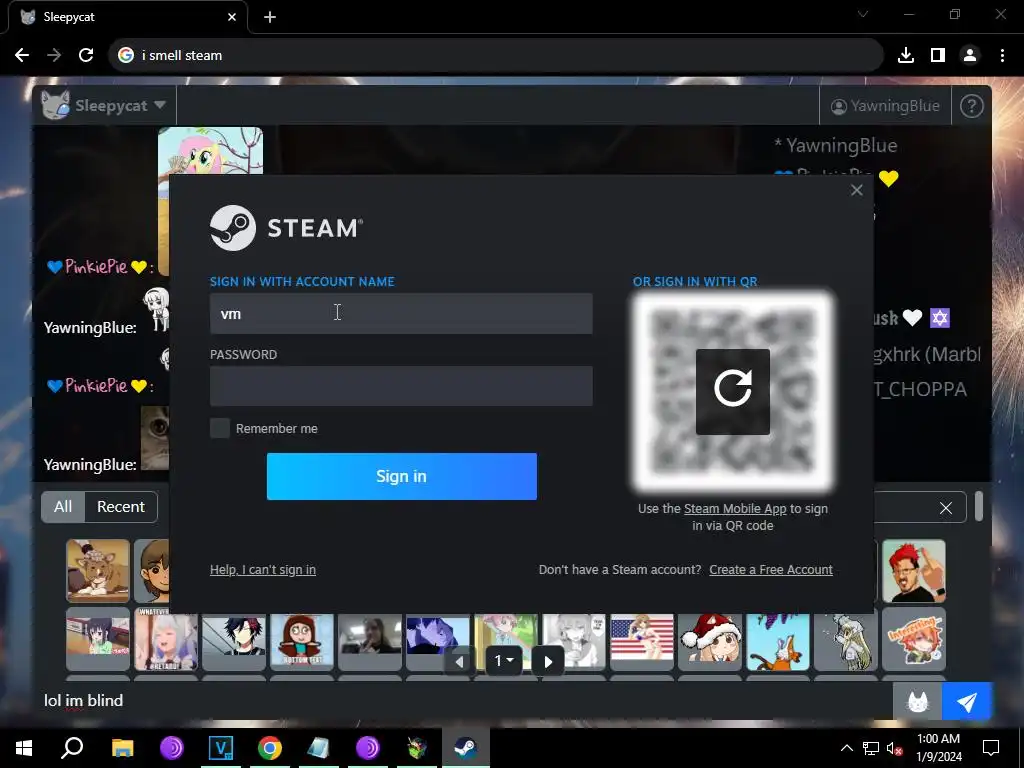Open the browser profile icon
The width and height of the screenshot is (1024, 768).
[x=970, y=56]
